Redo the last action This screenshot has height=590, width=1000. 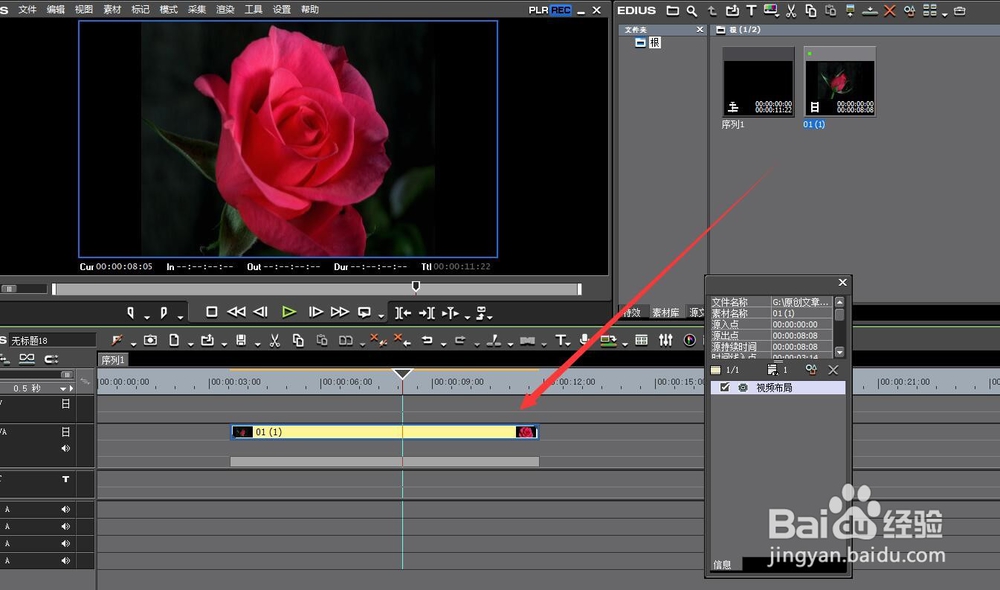click(460, 340)
